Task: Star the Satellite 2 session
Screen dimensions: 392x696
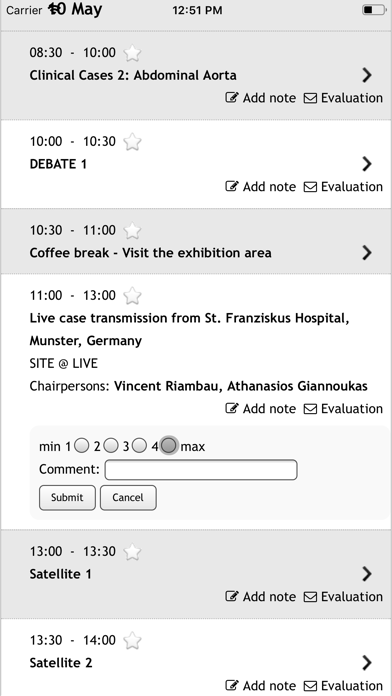Action: coord(132,641)
